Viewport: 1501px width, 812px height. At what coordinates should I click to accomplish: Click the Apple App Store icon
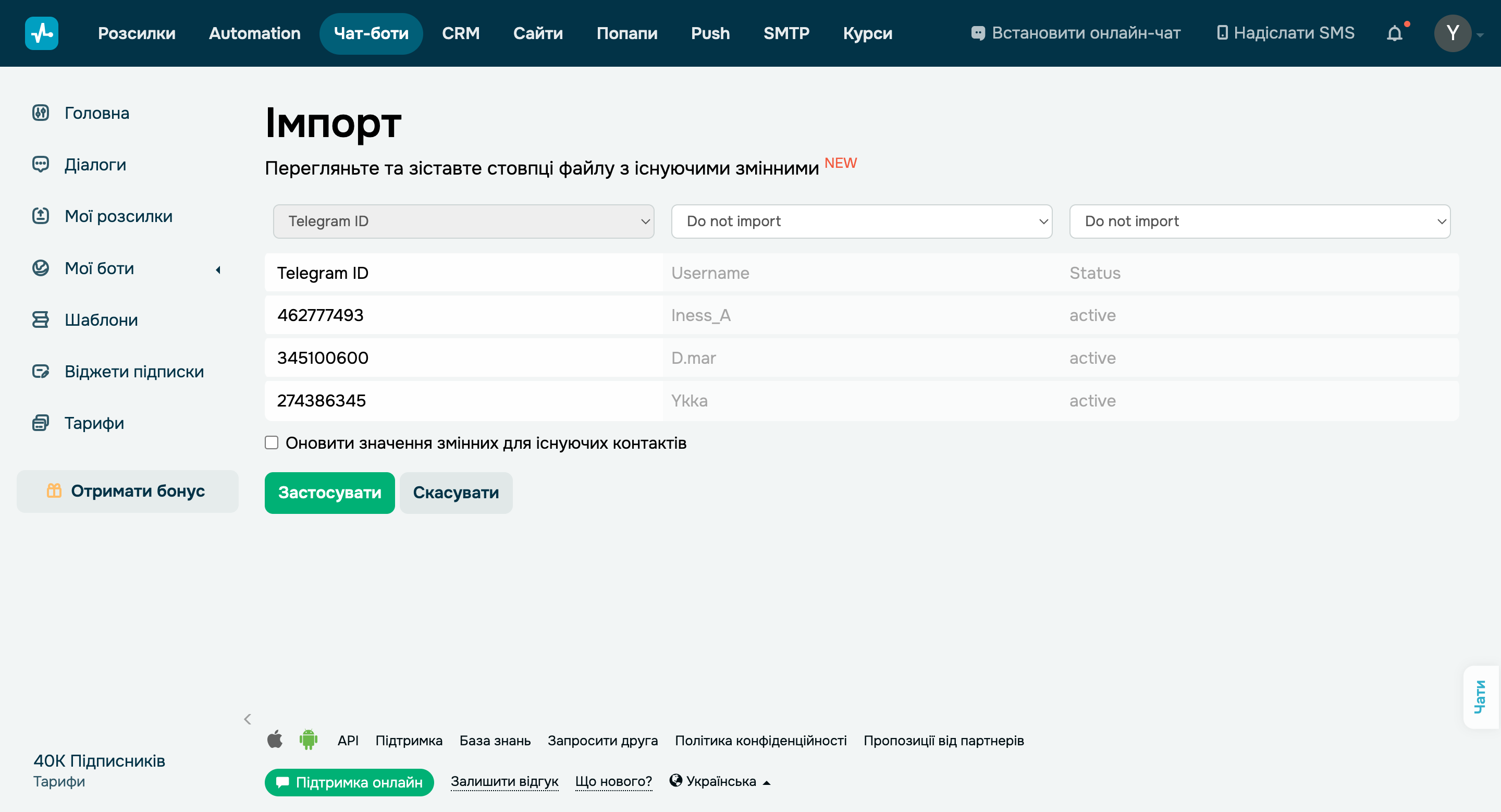pos(275,740)
